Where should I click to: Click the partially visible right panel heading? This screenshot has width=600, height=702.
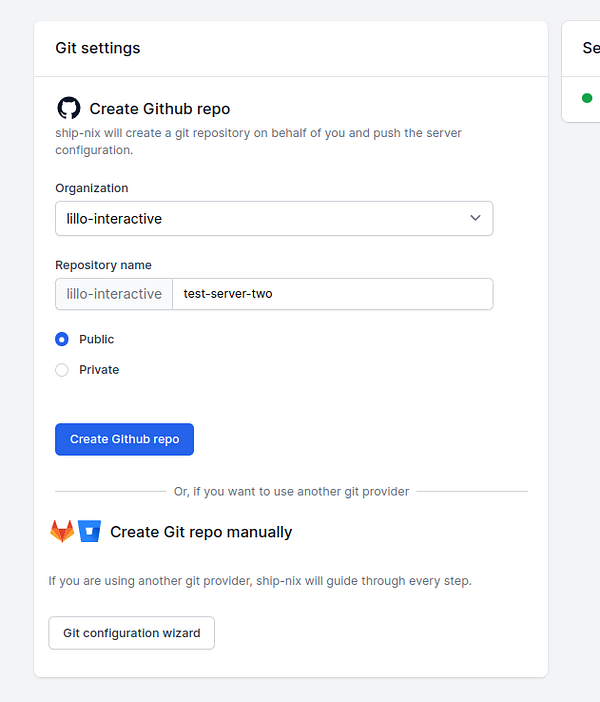coord(591,48)
